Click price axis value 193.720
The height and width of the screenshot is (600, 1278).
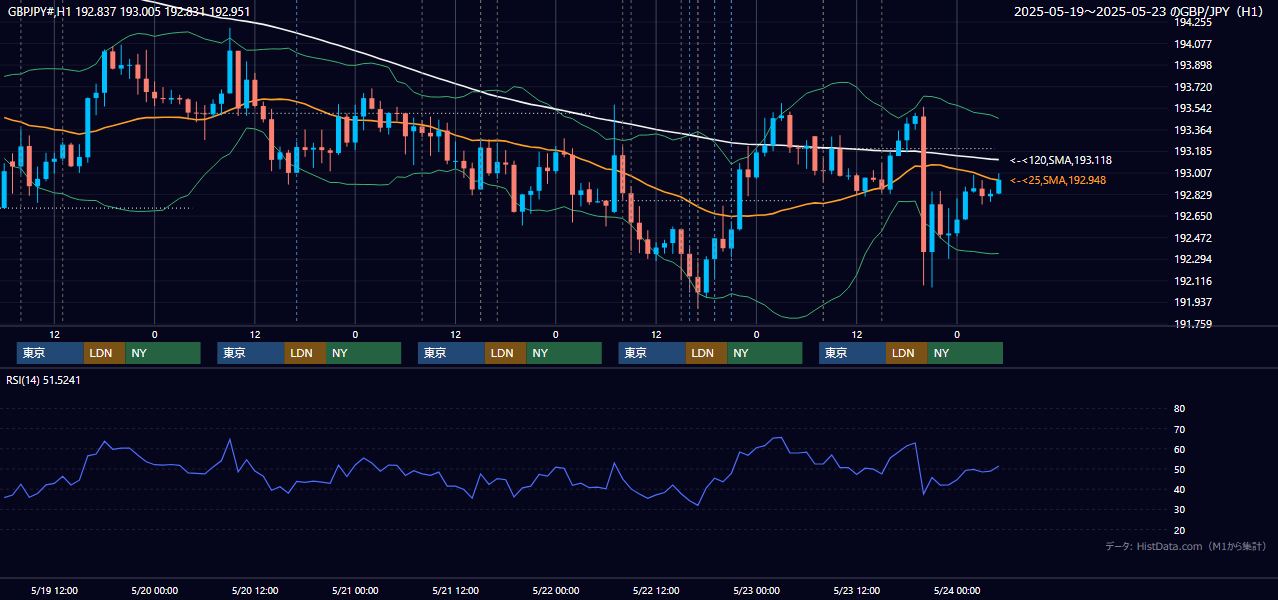click(1193, 88)
